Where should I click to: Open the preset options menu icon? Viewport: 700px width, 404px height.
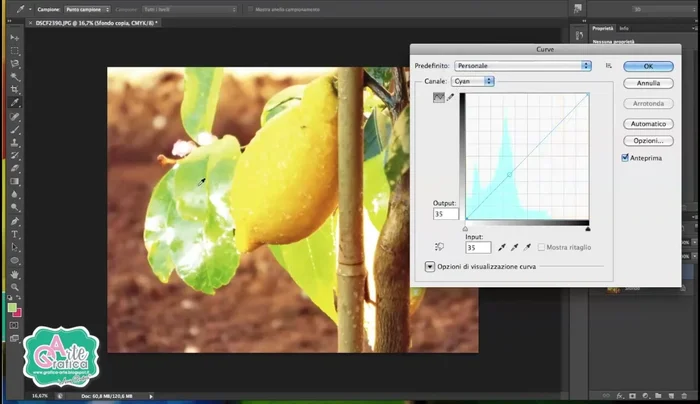point(607,66)
